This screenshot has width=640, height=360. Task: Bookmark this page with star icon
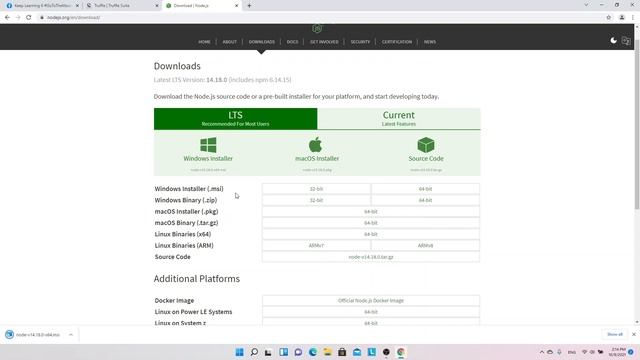(x=609, y=18)
